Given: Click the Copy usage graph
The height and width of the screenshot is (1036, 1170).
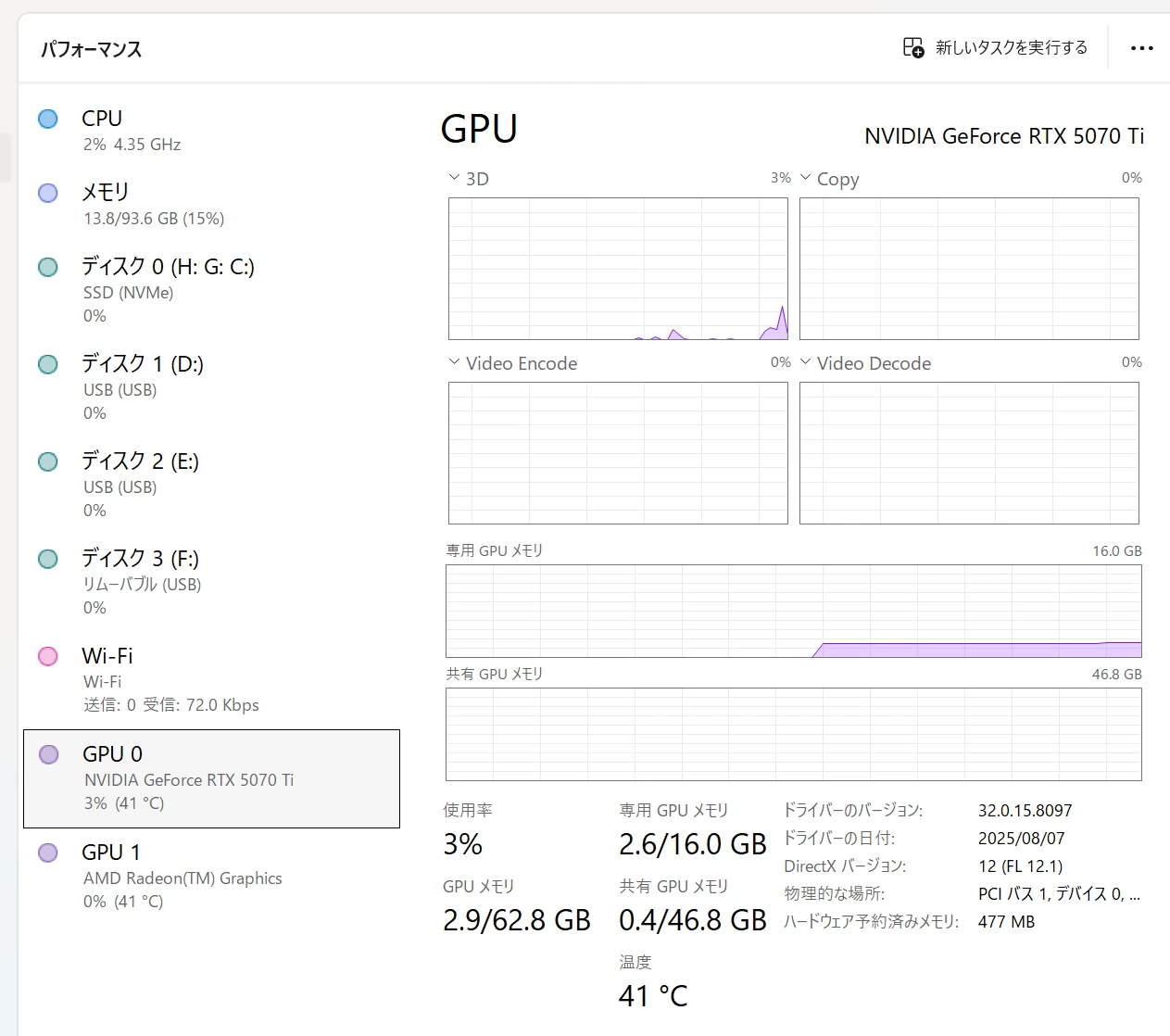Looking at the screenshot, I should pyautogui.click(x=969, y=269).
